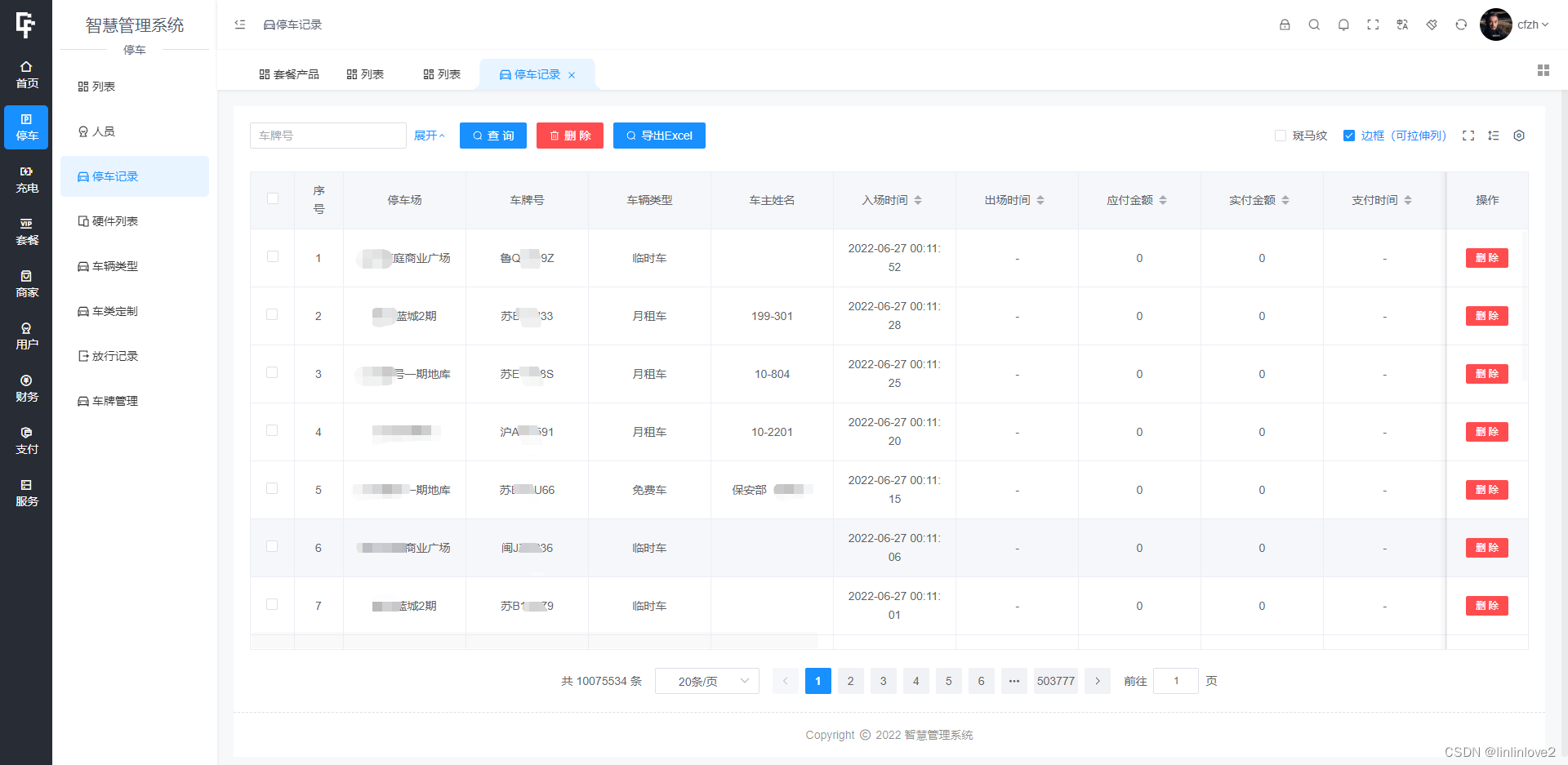Open 套餐 packages sidebar icon
Image resolution: width=1568 pixels, height=765 pixels.
tap(26, 232)
